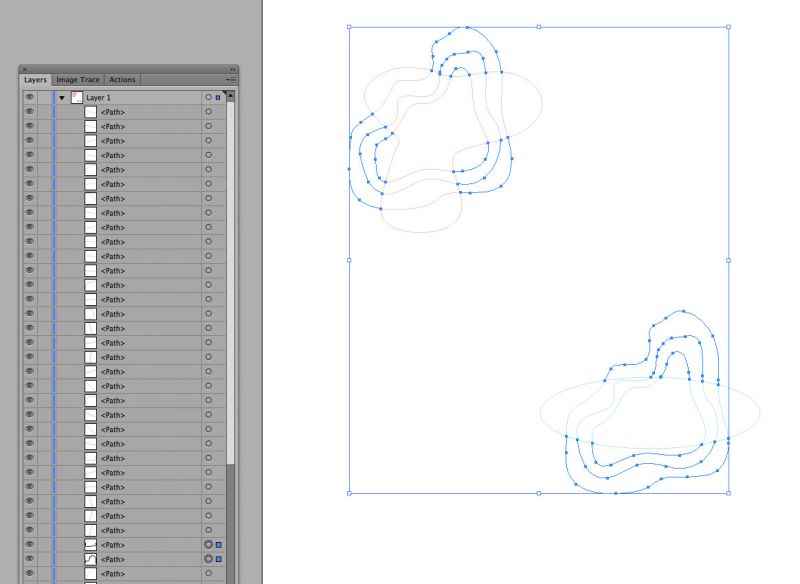Open the Layers panel flyout menu

click(233, 79)
